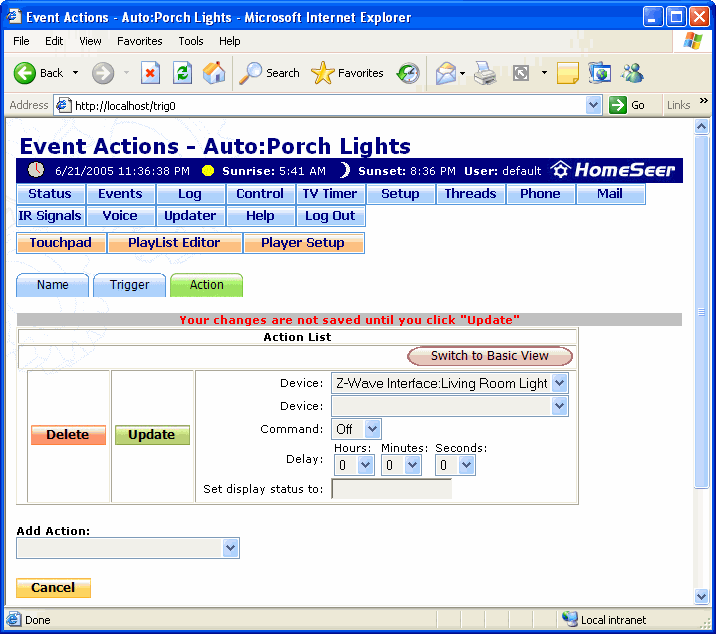
Task: Open the Updater page
Action: click(190, 216)
